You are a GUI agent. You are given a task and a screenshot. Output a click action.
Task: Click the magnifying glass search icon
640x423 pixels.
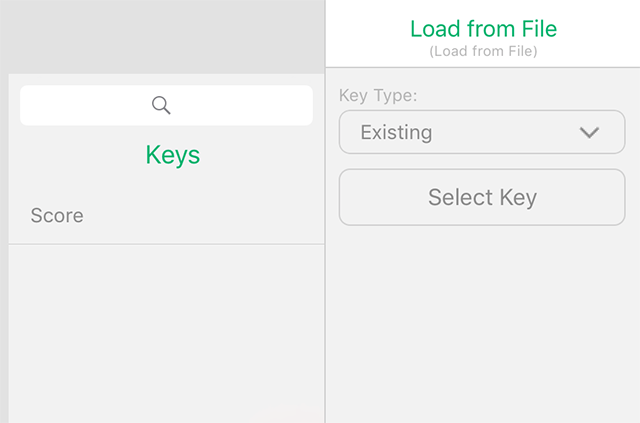pos(161,105)
